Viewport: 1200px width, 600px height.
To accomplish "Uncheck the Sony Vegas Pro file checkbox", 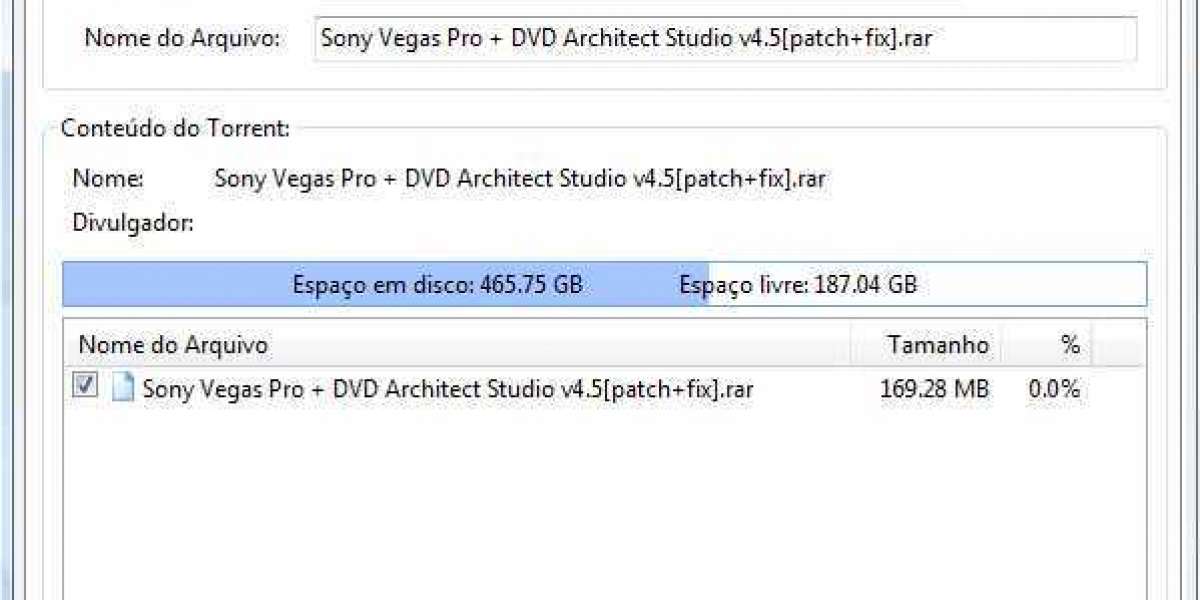I will click(85, 386).
